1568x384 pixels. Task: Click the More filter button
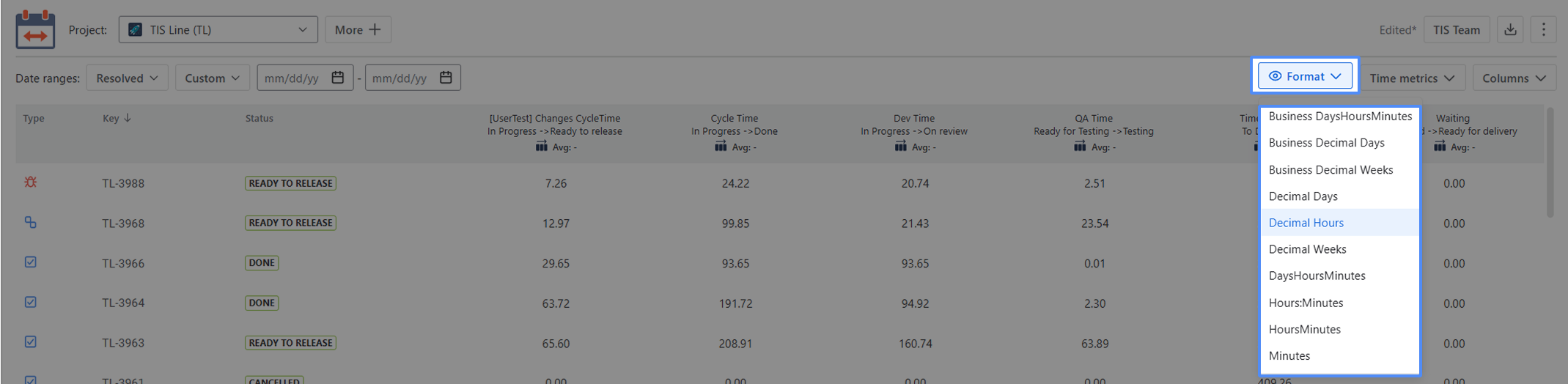coord(358,30)
